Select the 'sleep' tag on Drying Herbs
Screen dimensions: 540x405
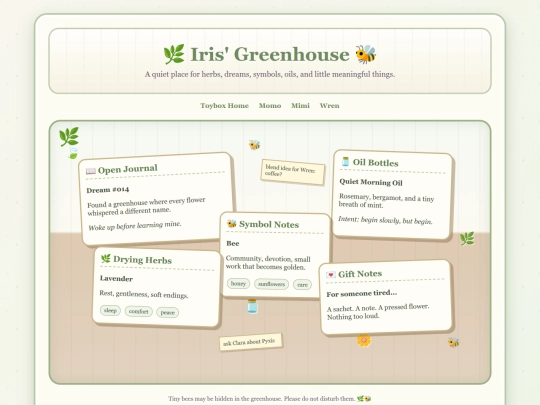click(x=110, y=311)
